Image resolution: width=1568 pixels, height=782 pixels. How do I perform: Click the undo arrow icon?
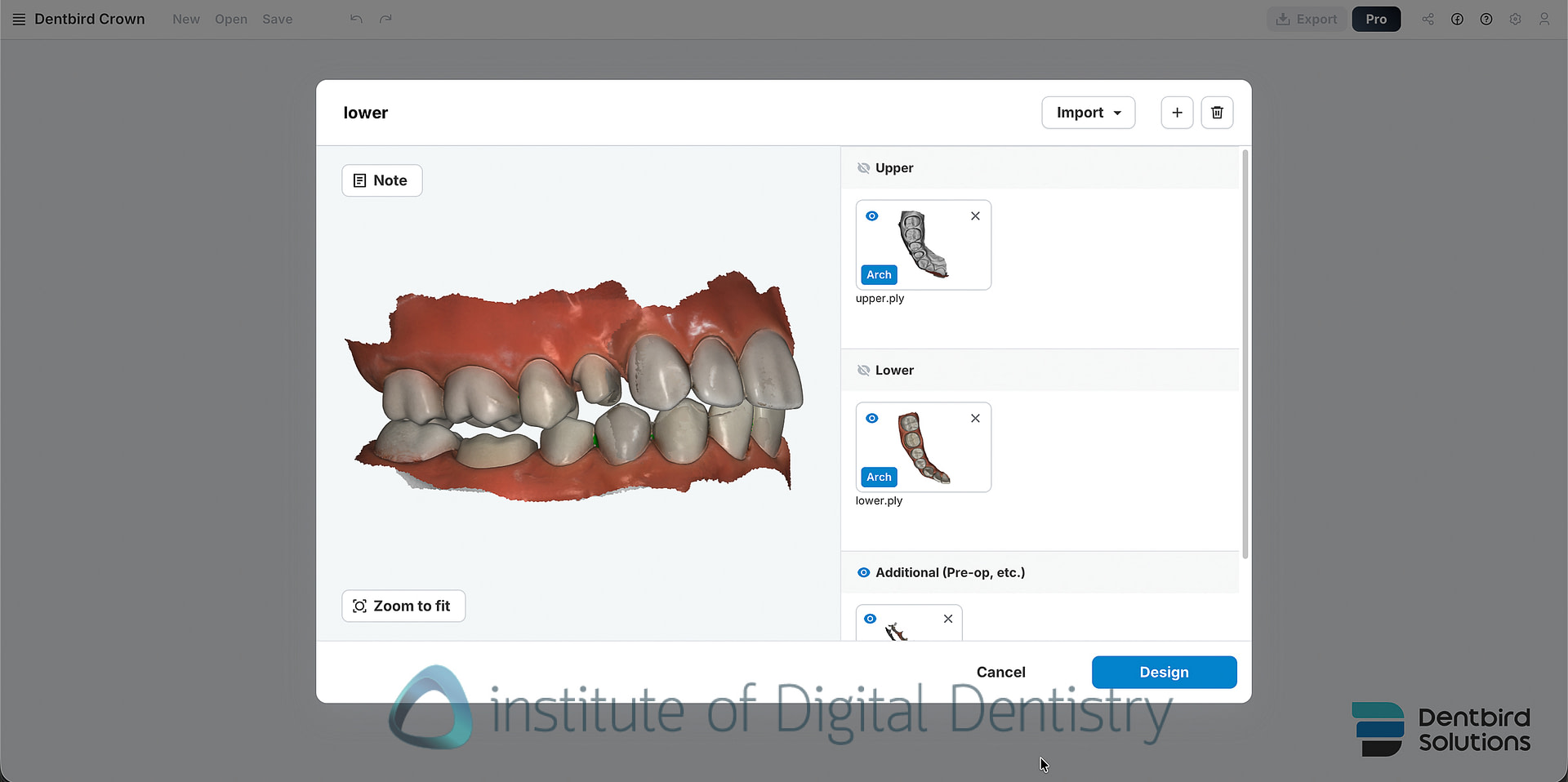pyautogui.click(x=356, y=19)
